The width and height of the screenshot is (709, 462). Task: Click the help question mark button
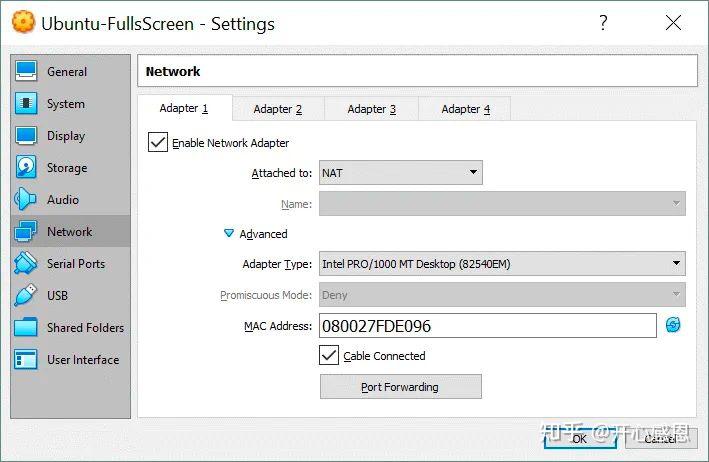[603, 22]
